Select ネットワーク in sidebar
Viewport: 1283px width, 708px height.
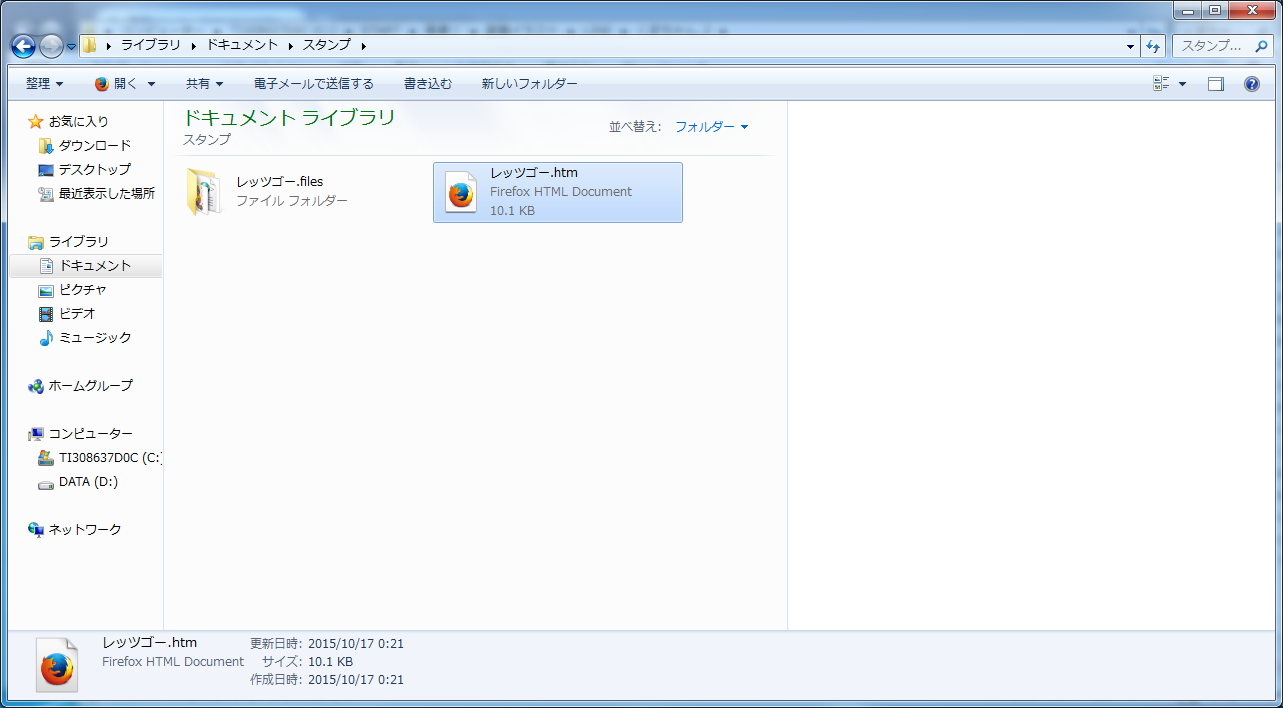(85, 529)
